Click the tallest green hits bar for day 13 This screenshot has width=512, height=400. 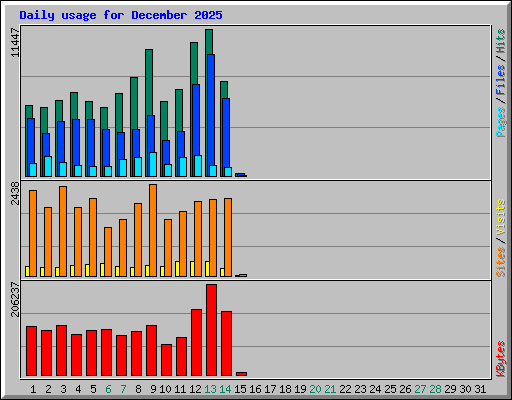click(x=209, y=42)
